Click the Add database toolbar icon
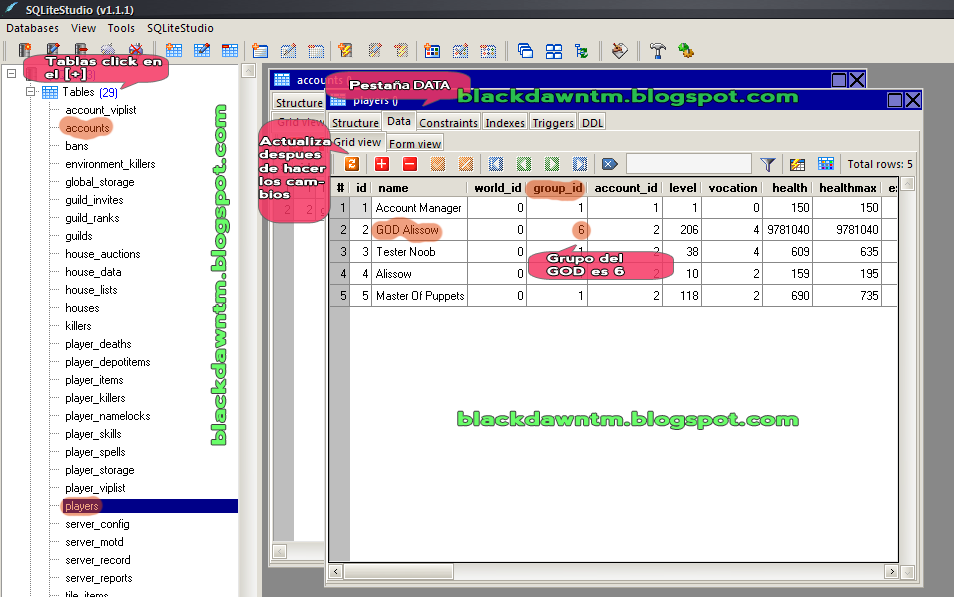The image size is (954, 597). point(24,51)
